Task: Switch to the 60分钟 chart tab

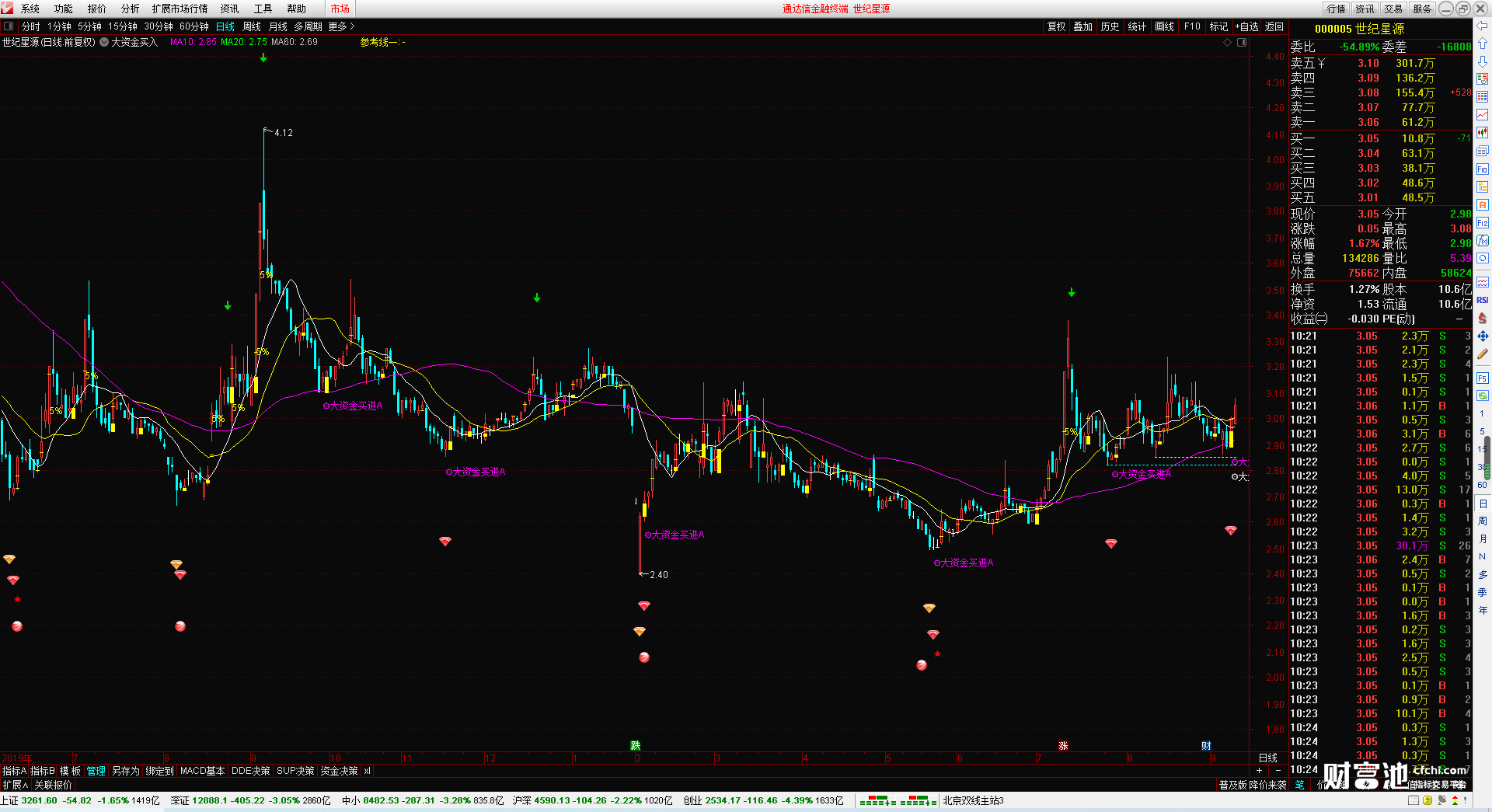Action: pos(194,26)
